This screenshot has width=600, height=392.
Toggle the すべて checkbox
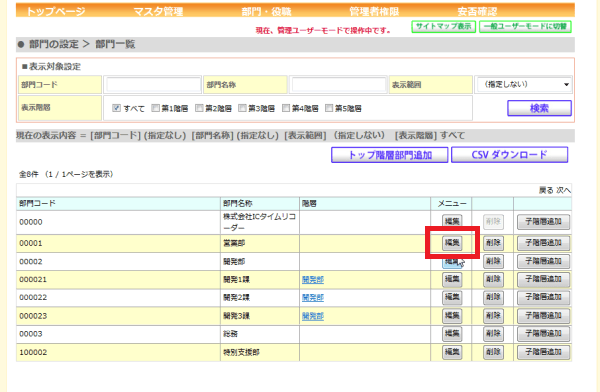tap(116, 108)
